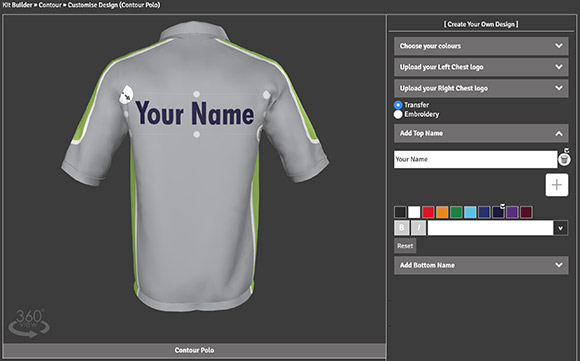This screenshot has height=361, width=580.
Task: Expand Choose your colours section
Action: [x=481, y=46]
